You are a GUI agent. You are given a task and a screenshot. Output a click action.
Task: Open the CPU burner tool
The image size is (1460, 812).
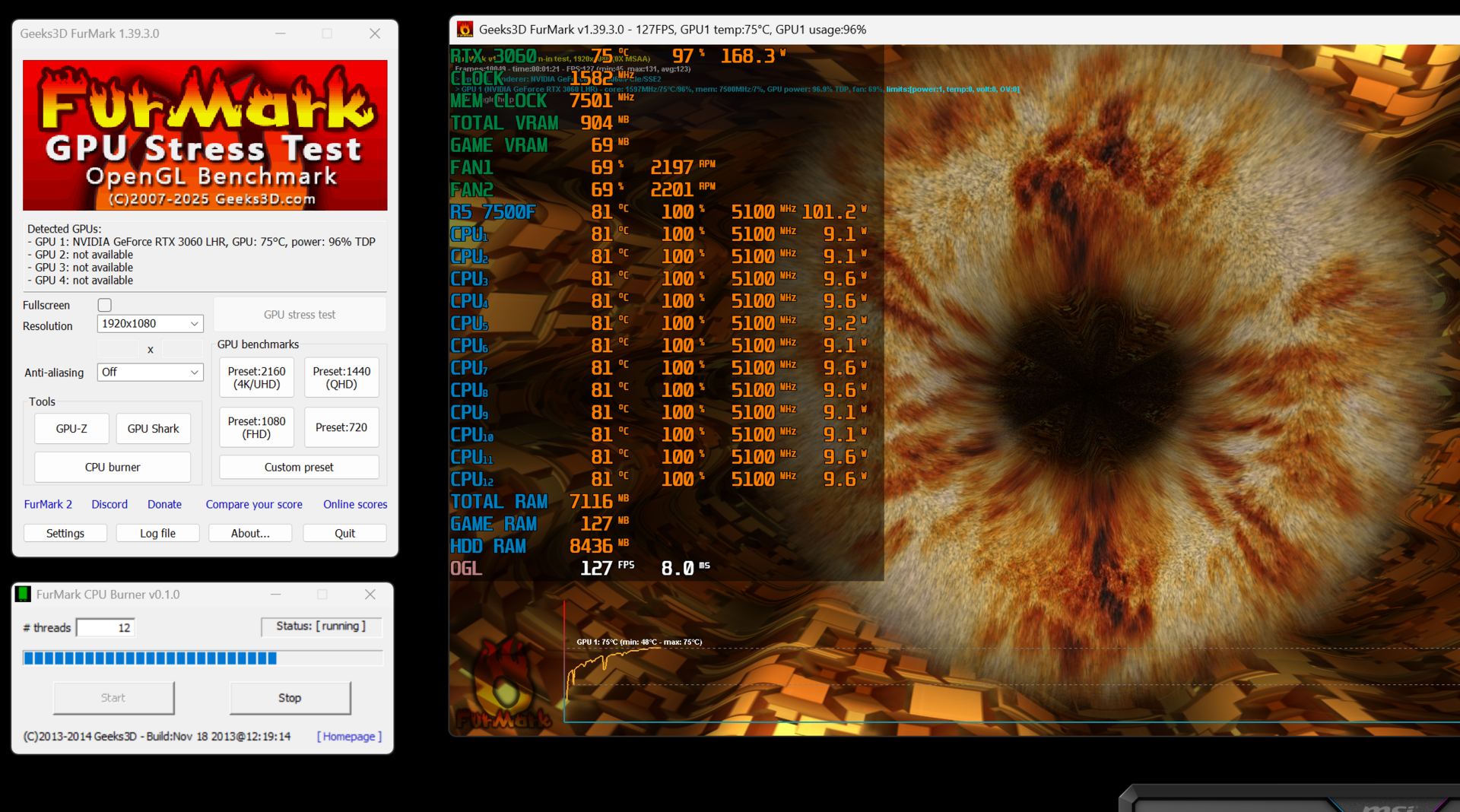[112, 466]
